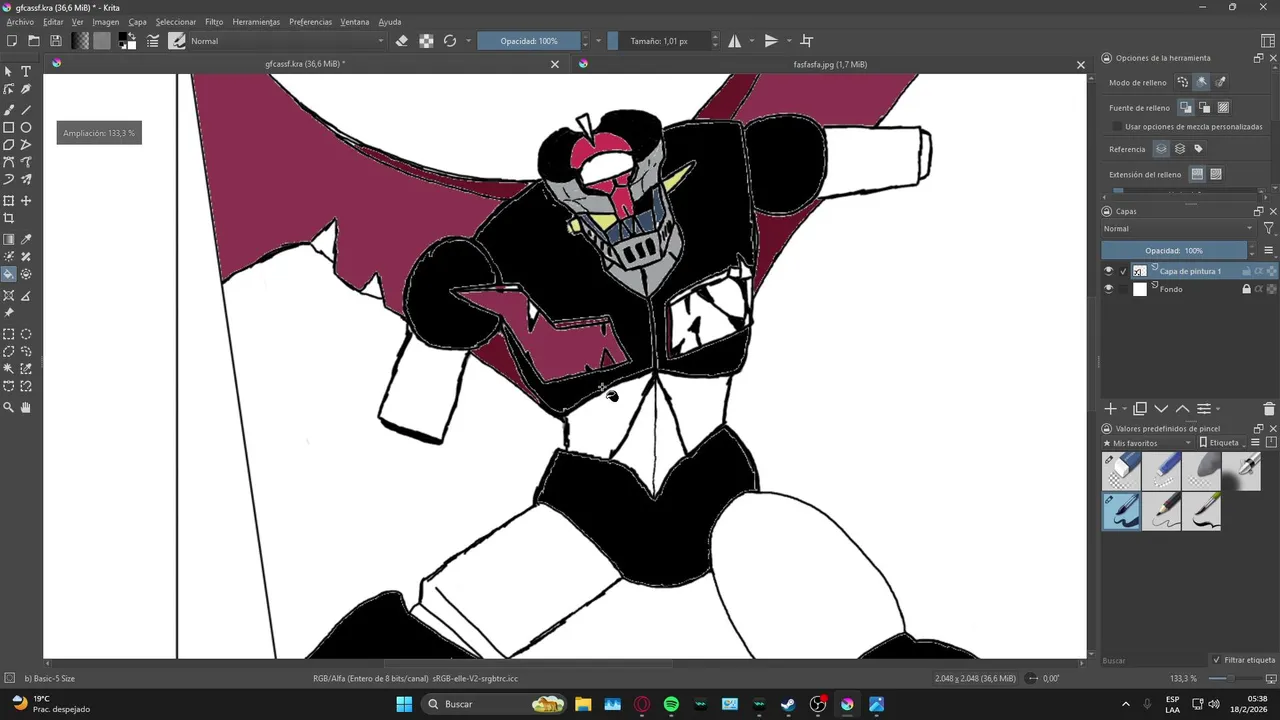This screenshot has height=720, width=1280.
Task: Open the Archivo menu
Action: (20, 22)
